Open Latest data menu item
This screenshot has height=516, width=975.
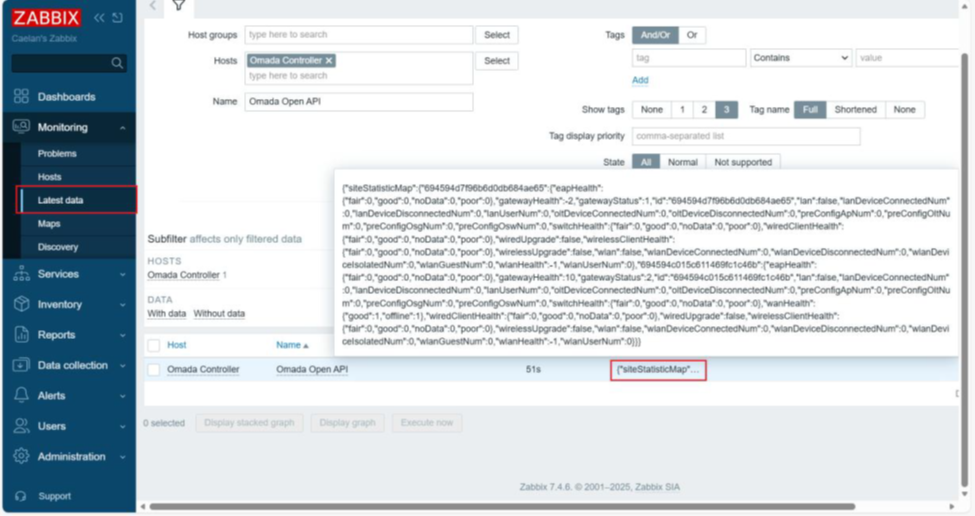pos(60,200)
